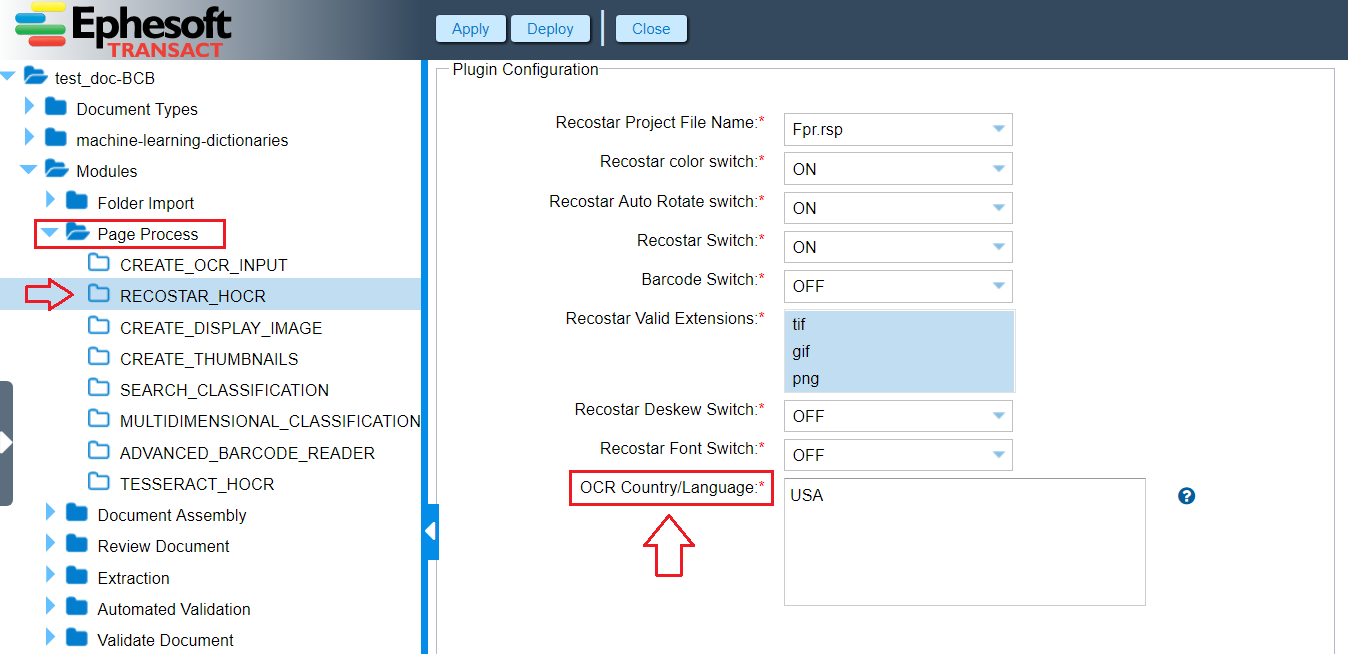The width and height of the screenshot is (1348, 654).
Task: Click SEARCH_CLASSIFICATION folder icon
Action: (98, 389)
